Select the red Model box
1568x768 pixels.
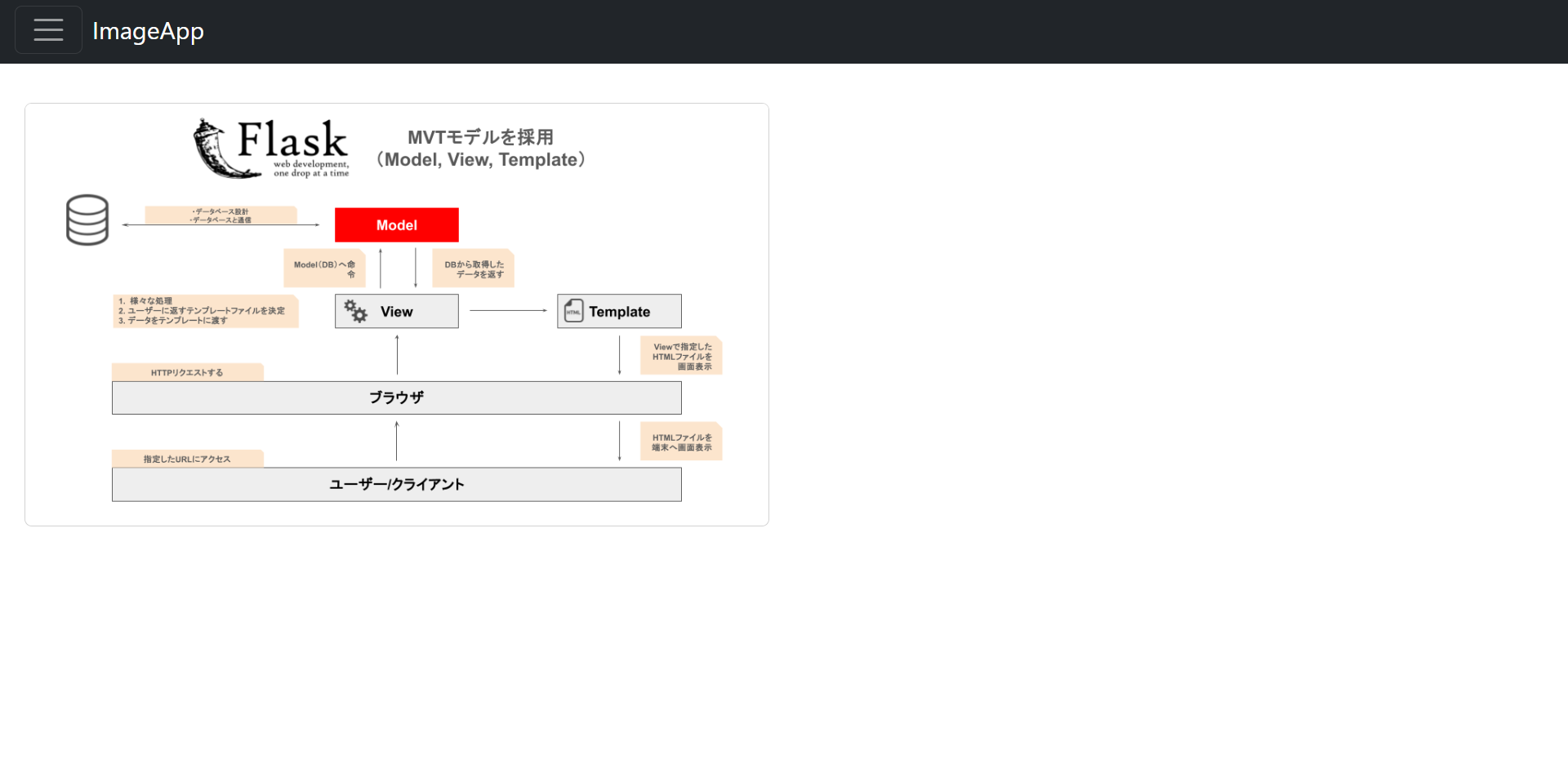coord(396,224)
